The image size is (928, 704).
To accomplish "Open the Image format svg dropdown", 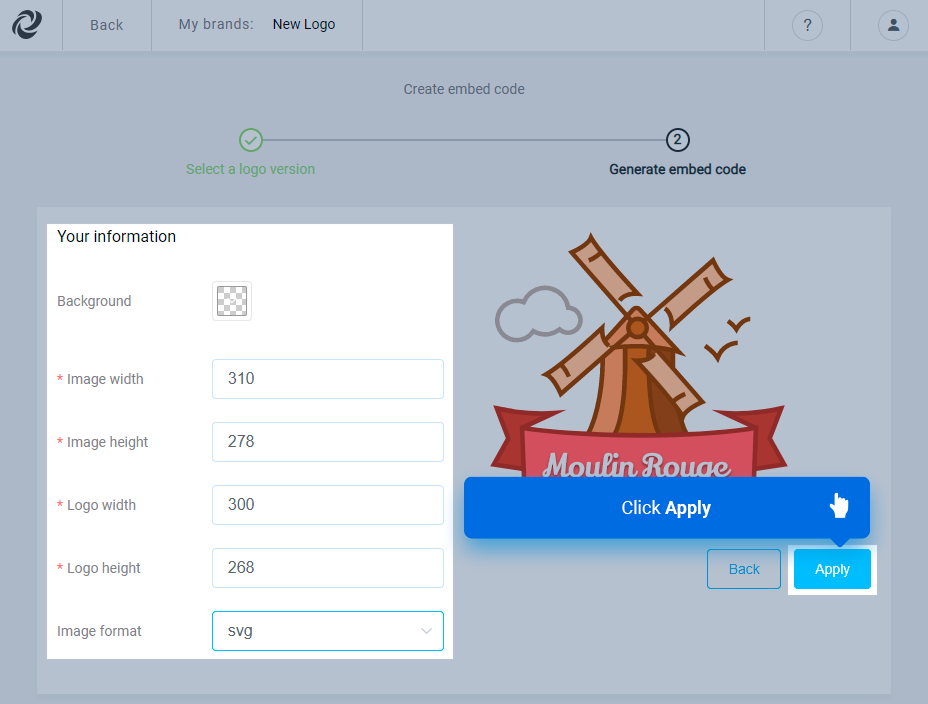I will (328, 631).
